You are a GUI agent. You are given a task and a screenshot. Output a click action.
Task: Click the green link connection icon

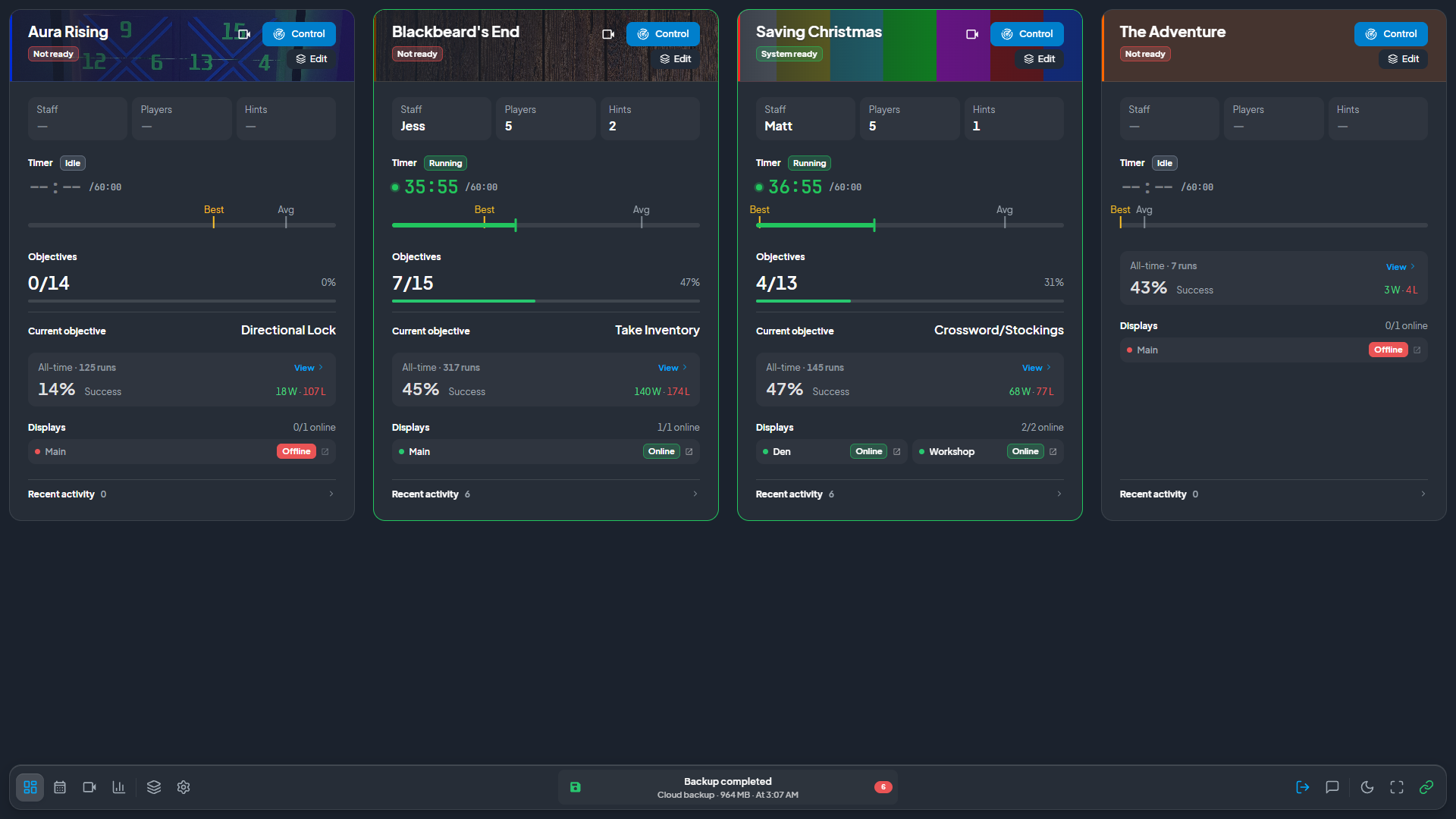[1426, 787]
